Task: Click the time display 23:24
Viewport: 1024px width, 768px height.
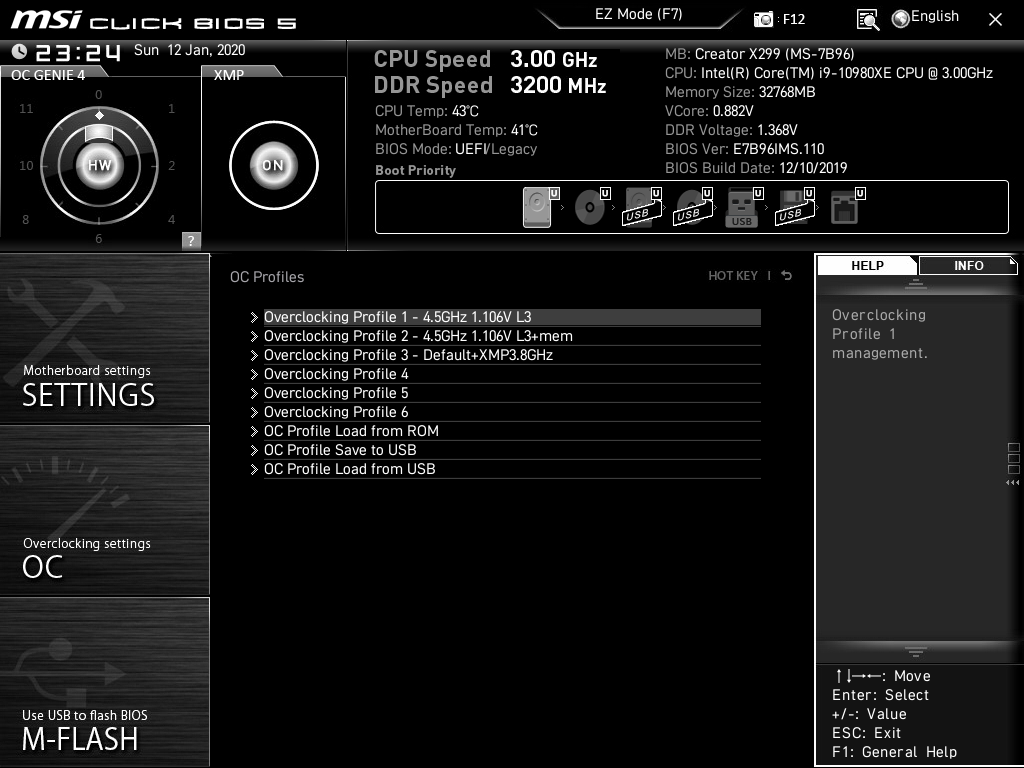Action: point(78,52)
